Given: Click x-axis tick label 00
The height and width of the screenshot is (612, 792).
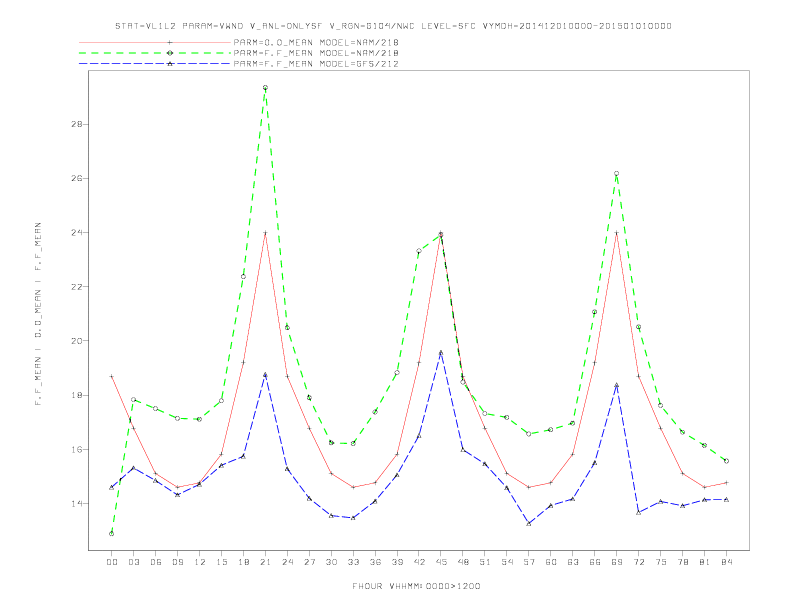Looking at the screenshot, I should pos(112,562).
